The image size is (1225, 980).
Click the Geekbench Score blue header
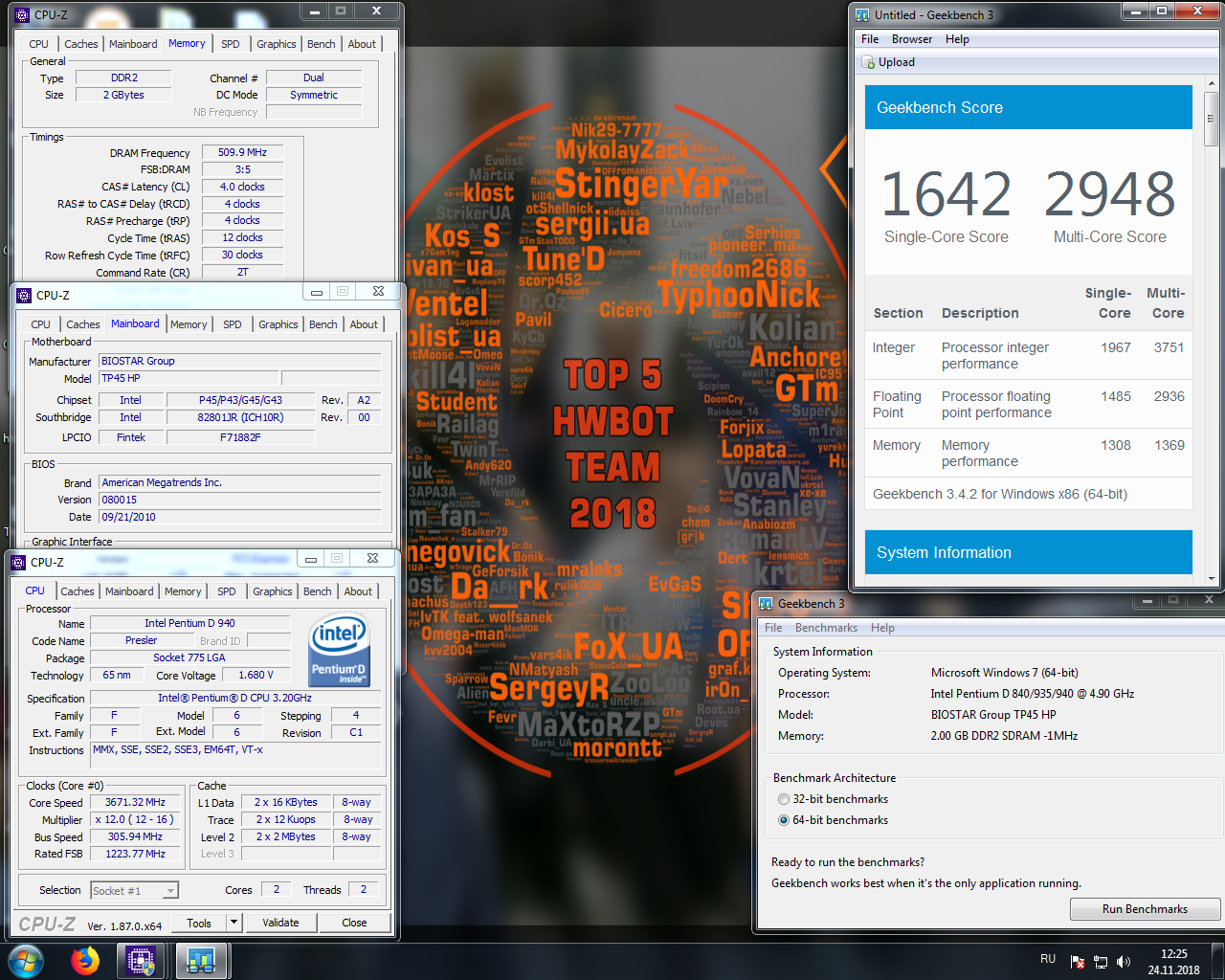pos(1029,107)
